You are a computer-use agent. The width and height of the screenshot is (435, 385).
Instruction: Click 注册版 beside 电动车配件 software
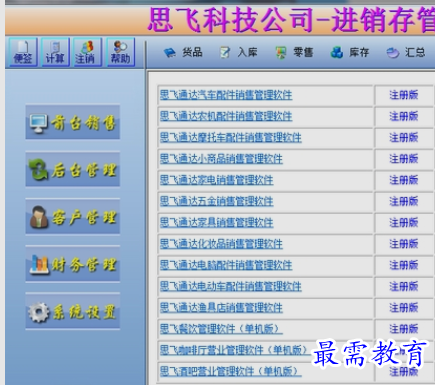tap(404, 287)
